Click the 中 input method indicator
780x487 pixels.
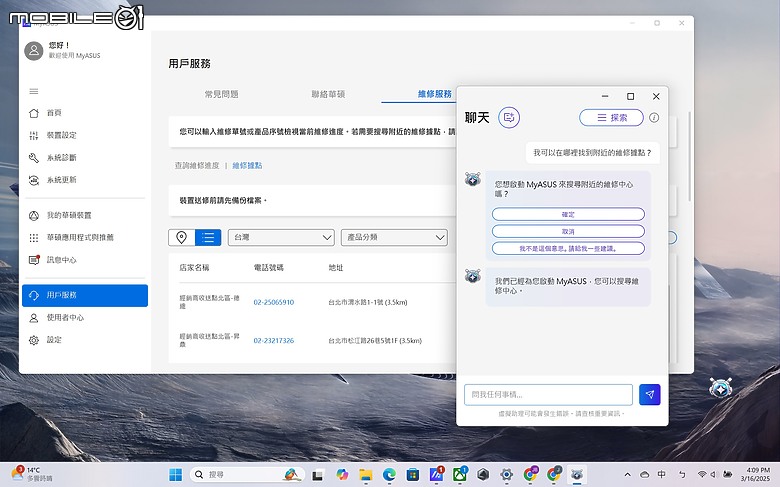pyautogui.click(x=662, y=474)
